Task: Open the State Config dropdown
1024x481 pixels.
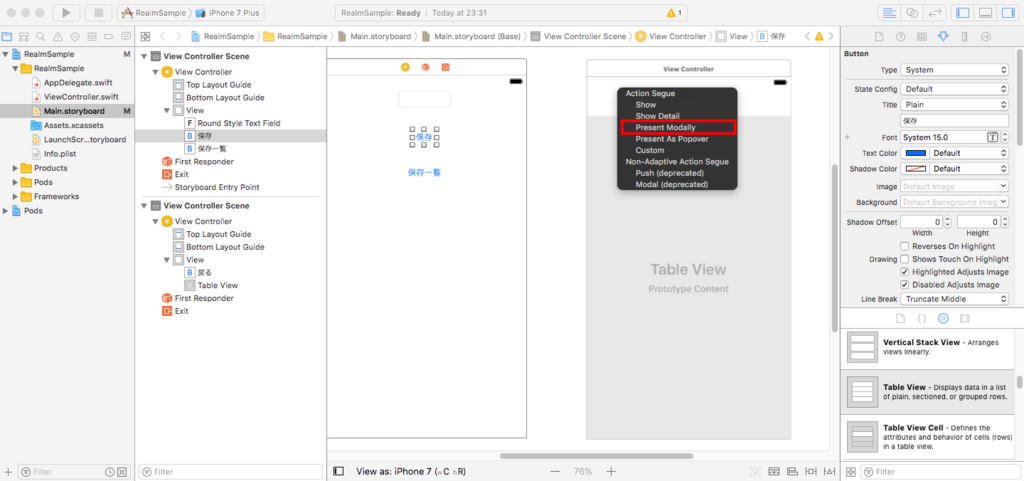Action: coord(954,89)
